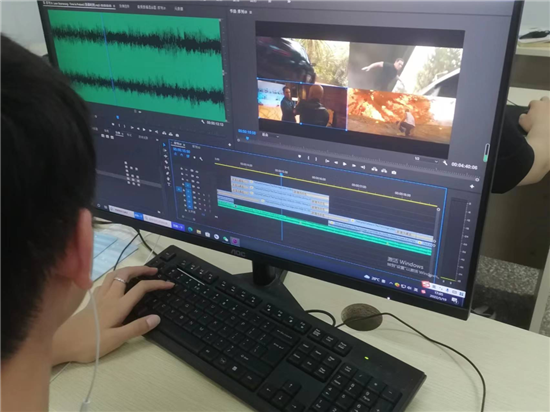Click the Lift button in program monitor
The image size is (550, 412).
pyautogui.click(x=374, y=169)
